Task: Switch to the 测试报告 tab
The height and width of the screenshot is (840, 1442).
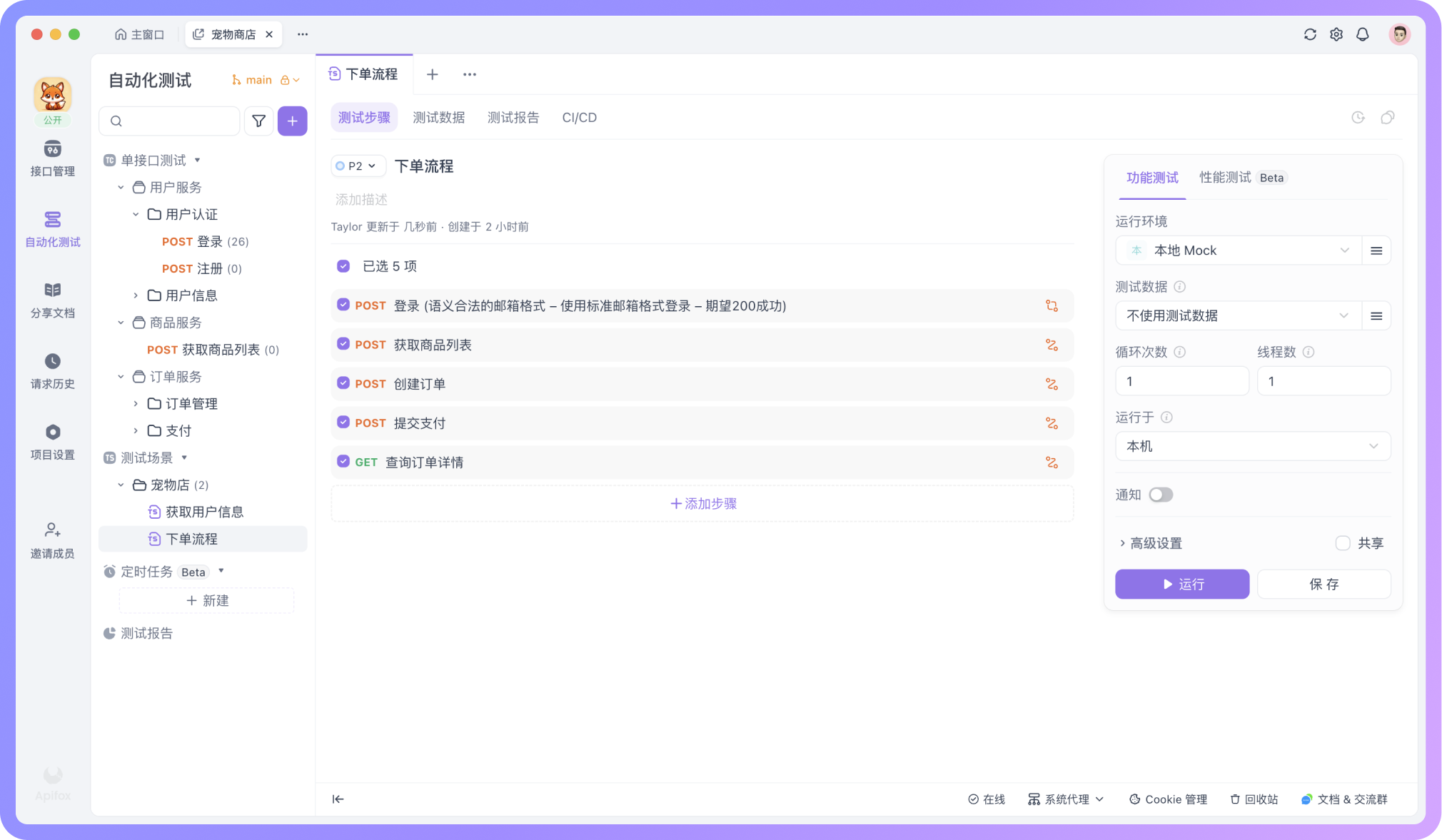Action: click(513, 117)
